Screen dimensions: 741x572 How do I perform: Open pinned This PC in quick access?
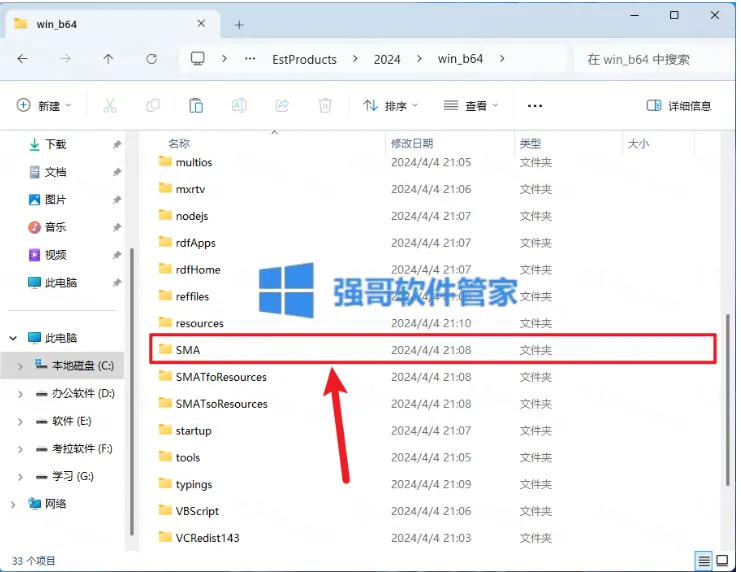coord(52,283)
